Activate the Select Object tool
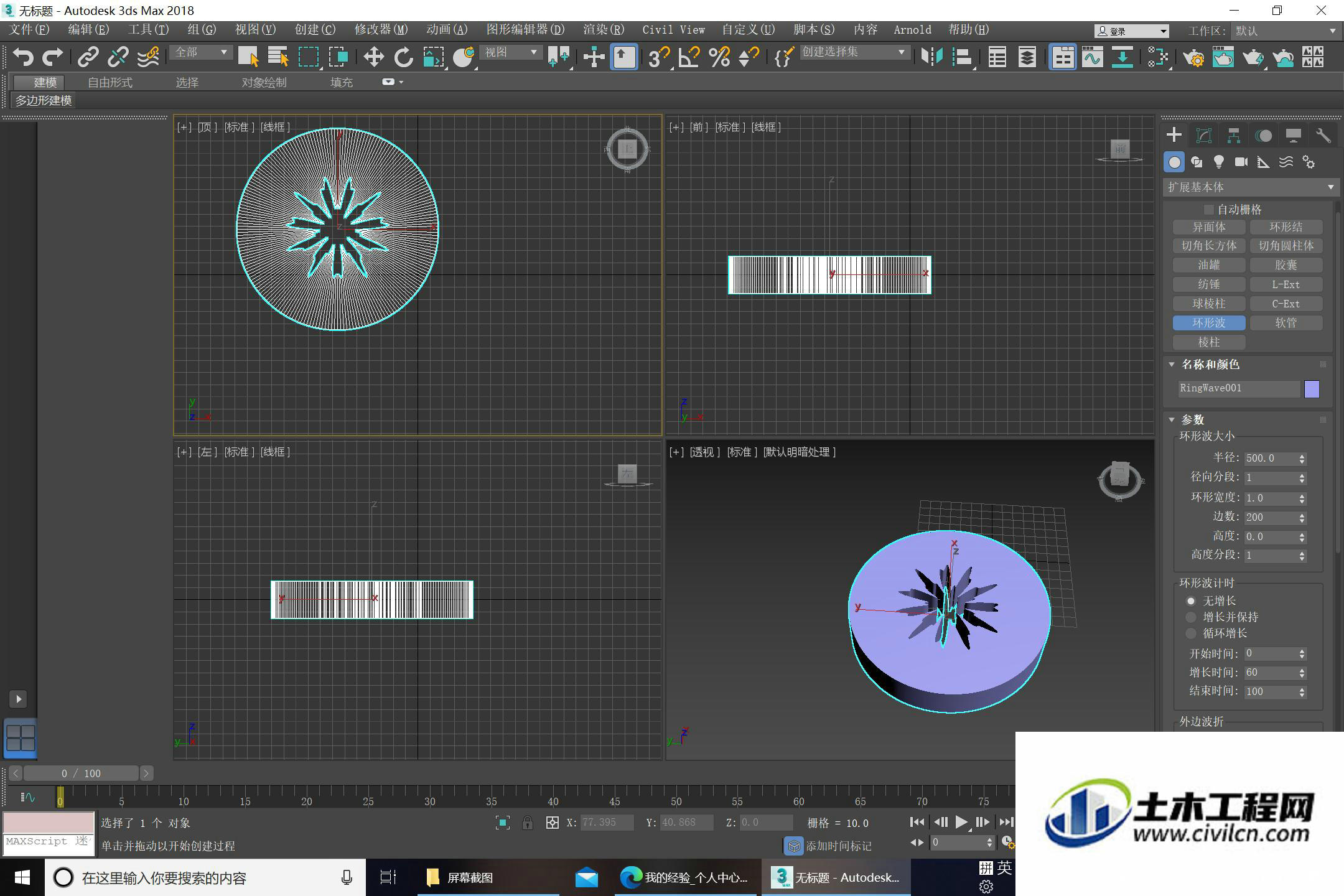The height and width of the screenshot is (896, 1344). [248, 57]
